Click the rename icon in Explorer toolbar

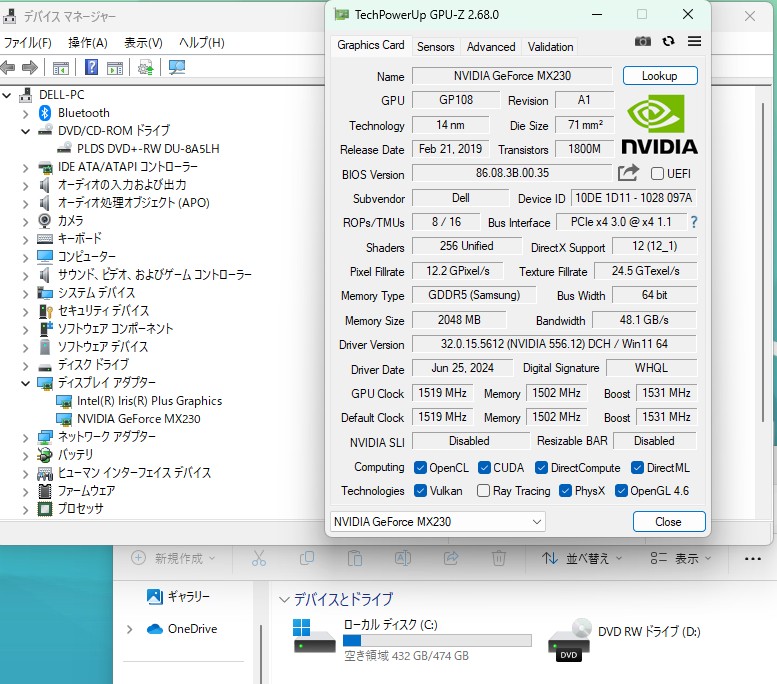[x=402, y=558]
